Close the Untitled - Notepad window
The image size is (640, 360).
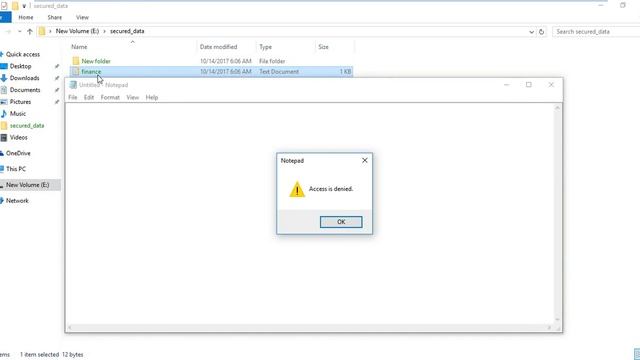coord(551,84)
